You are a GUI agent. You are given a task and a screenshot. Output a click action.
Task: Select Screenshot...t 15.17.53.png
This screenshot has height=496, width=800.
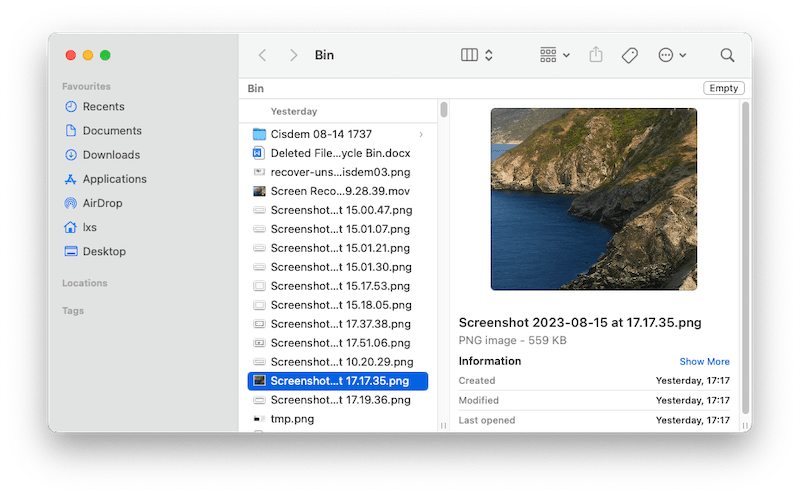tap(338, 286)
